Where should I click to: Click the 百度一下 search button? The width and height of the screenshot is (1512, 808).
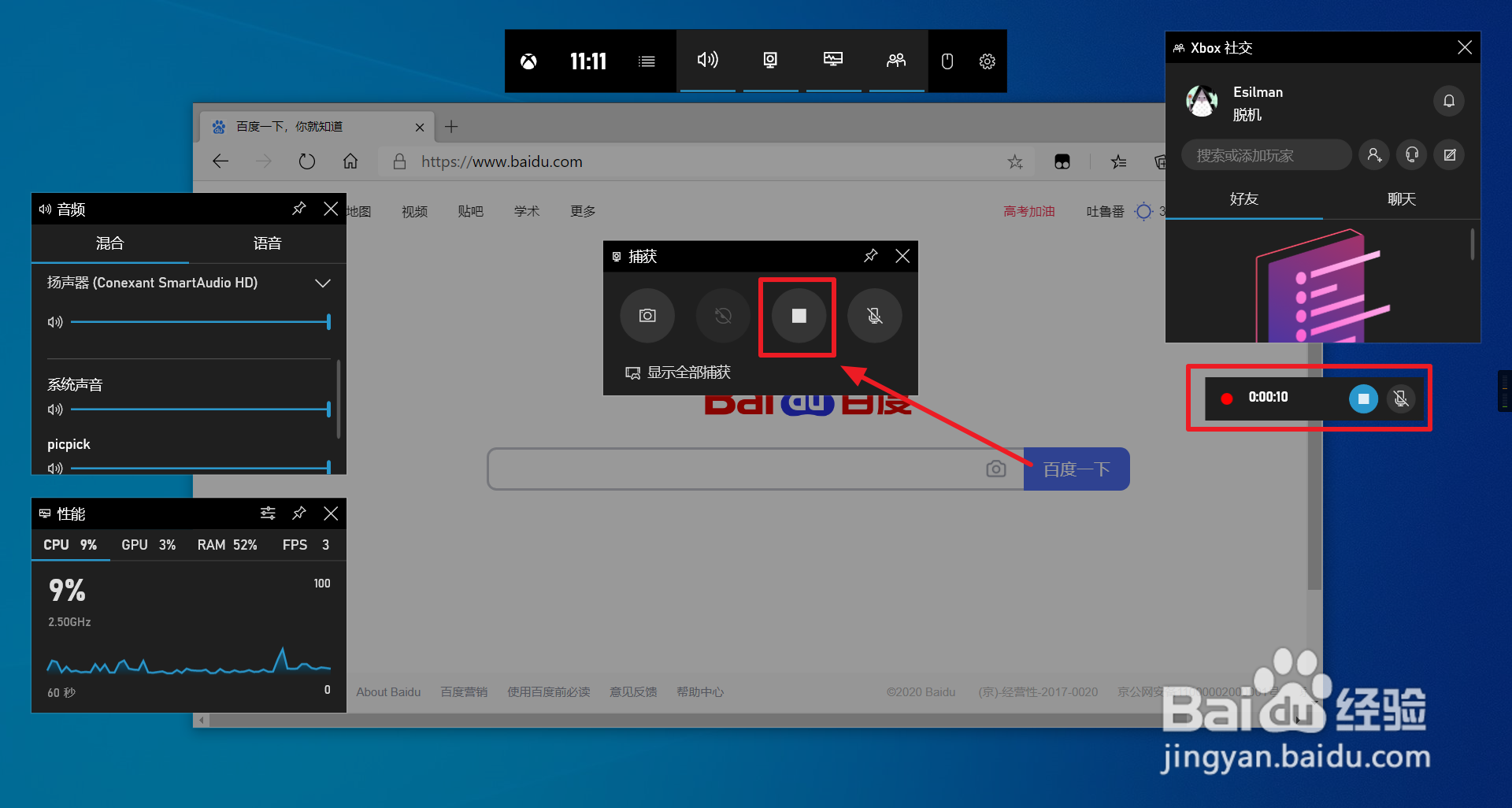tap(1077, 469)
